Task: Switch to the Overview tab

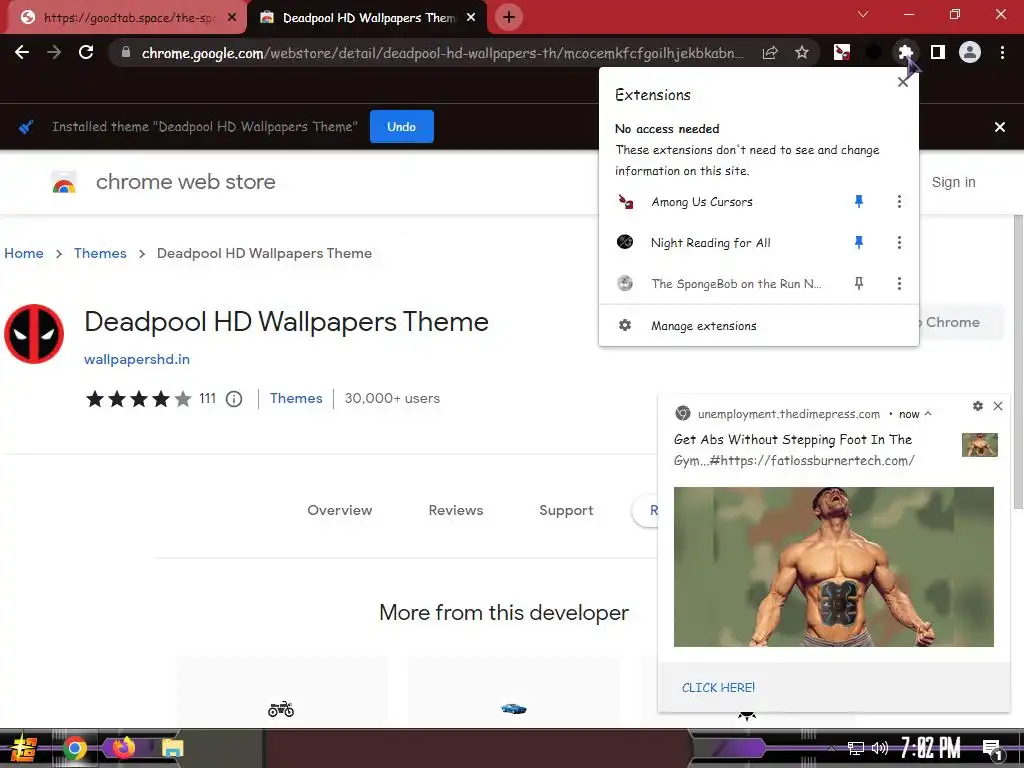Action: 340,510
